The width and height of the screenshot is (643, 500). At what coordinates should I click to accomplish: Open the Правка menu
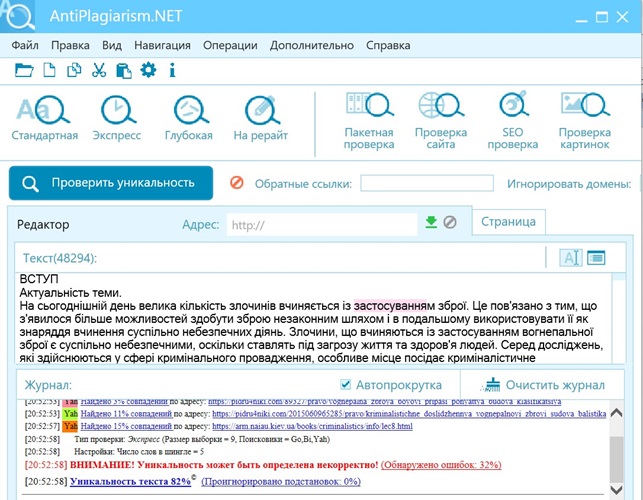[70, 45]
